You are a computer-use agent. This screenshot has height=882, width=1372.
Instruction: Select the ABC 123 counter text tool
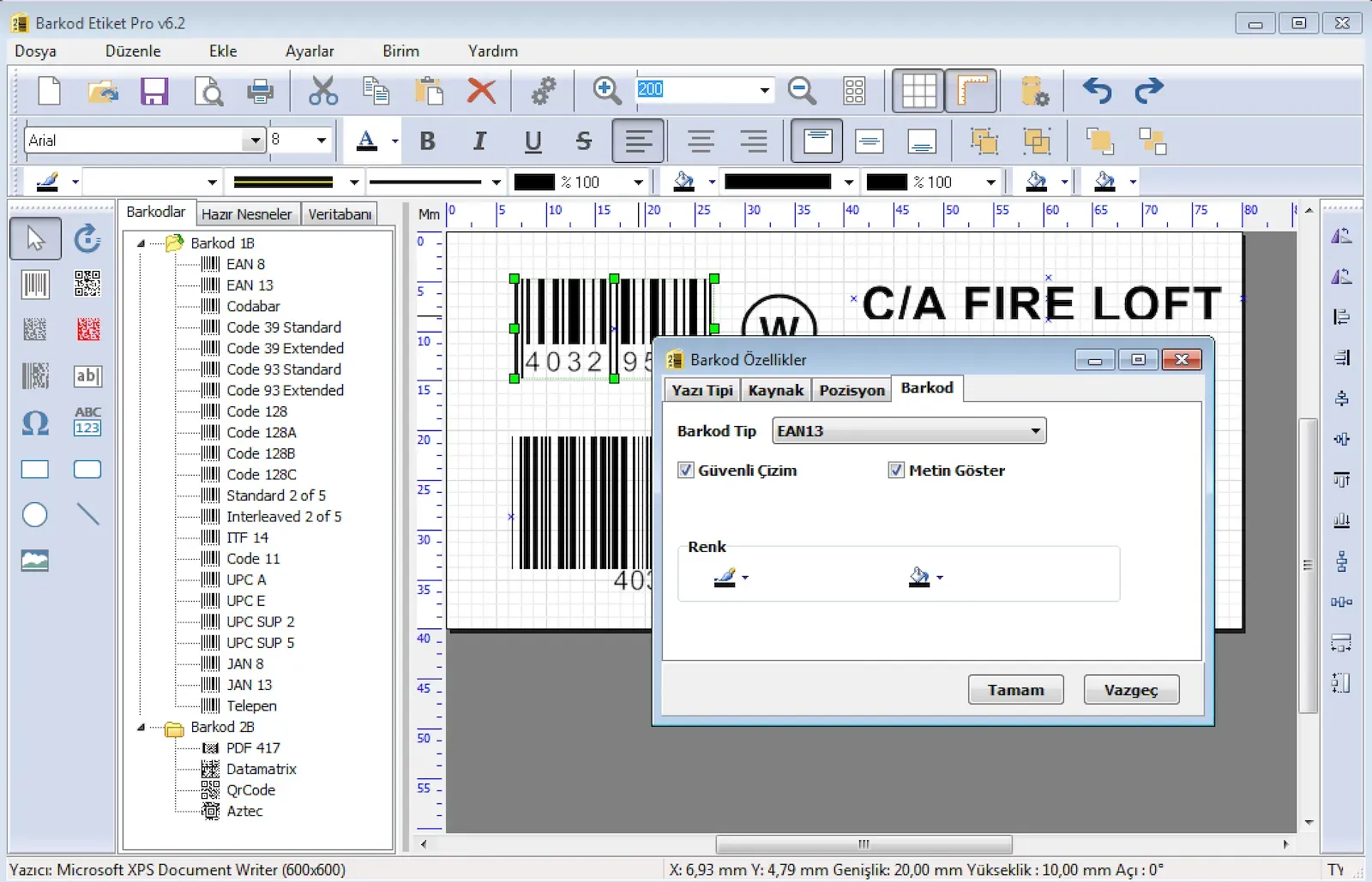coord(87,421)
